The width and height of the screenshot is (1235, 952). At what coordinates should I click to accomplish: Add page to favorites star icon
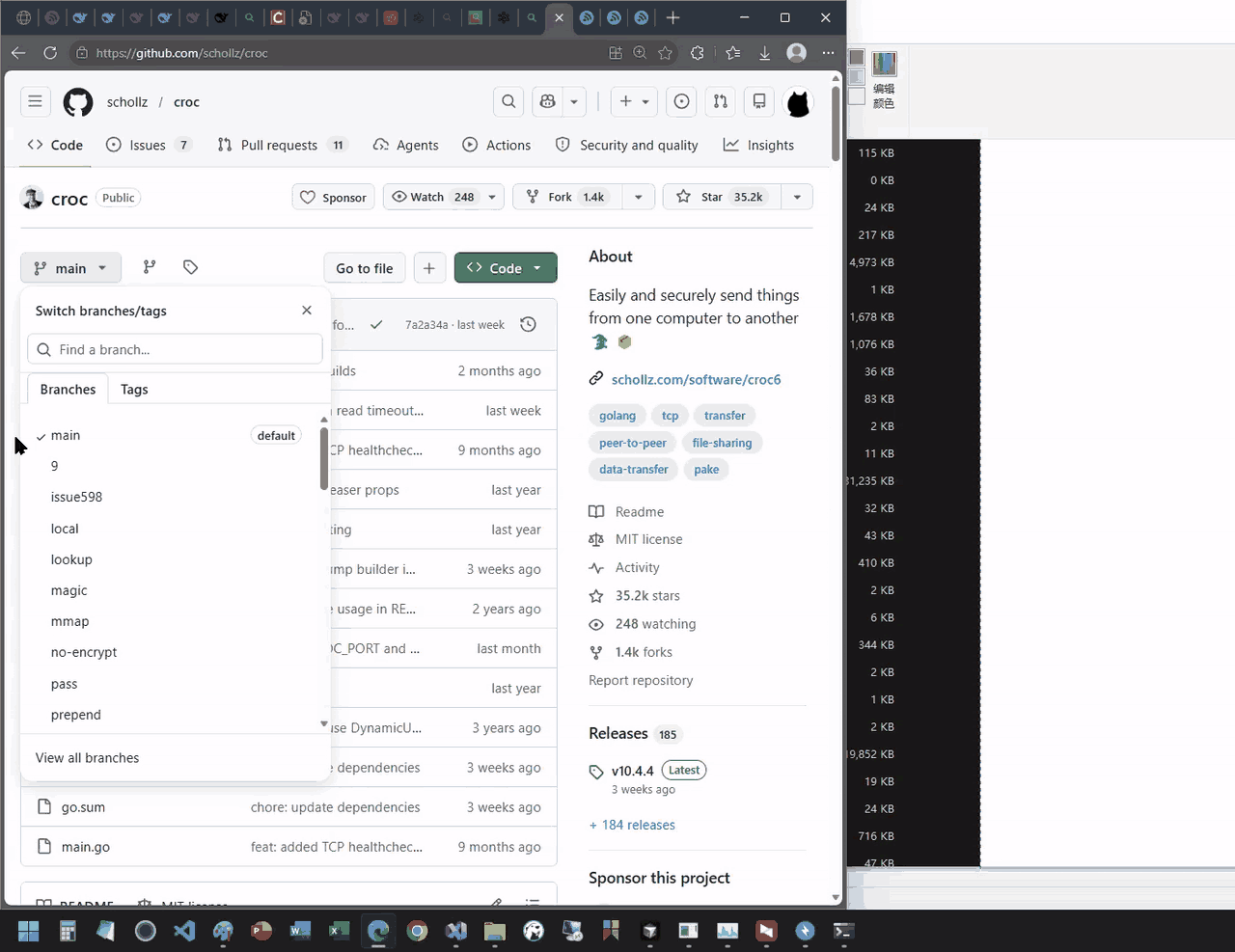click(x=666, y=53)
